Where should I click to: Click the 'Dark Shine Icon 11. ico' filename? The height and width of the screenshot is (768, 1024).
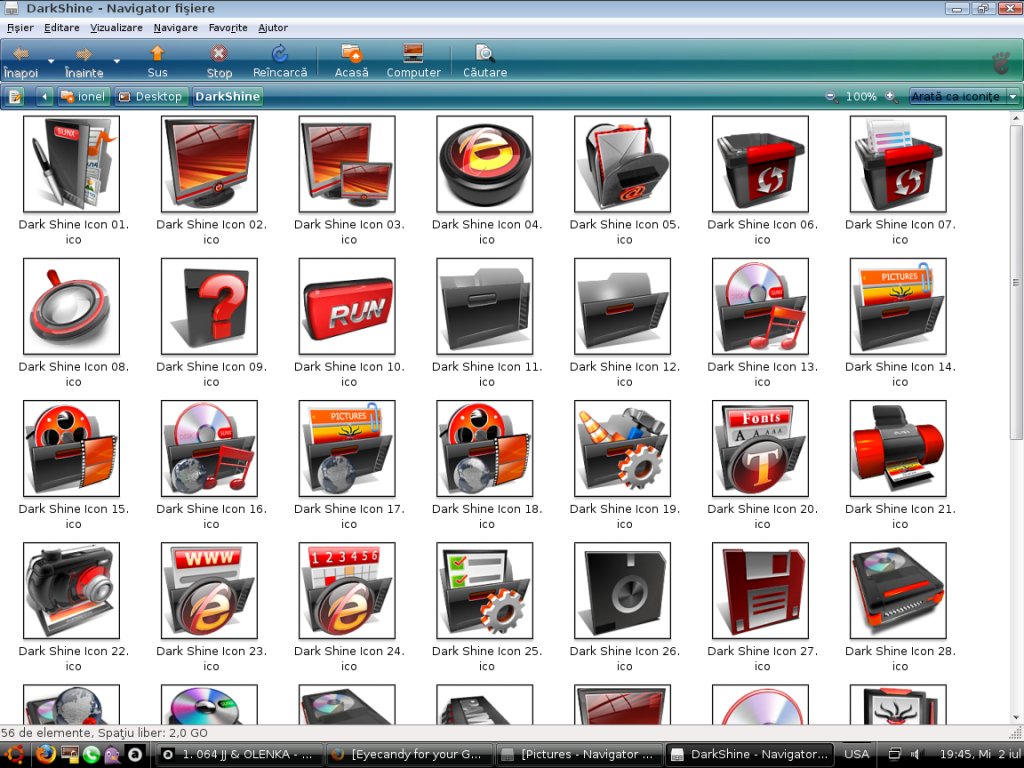click(x=487, y=374)
